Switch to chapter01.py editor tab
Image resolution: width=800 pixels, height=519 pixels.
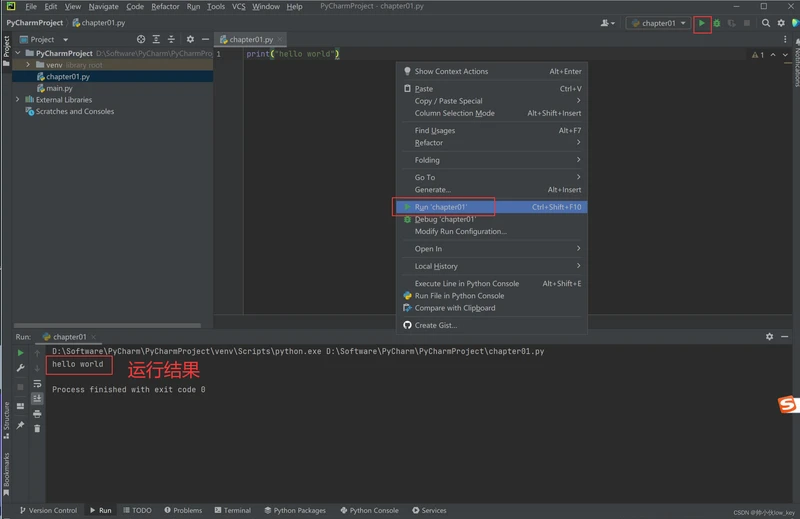[251, 39]
